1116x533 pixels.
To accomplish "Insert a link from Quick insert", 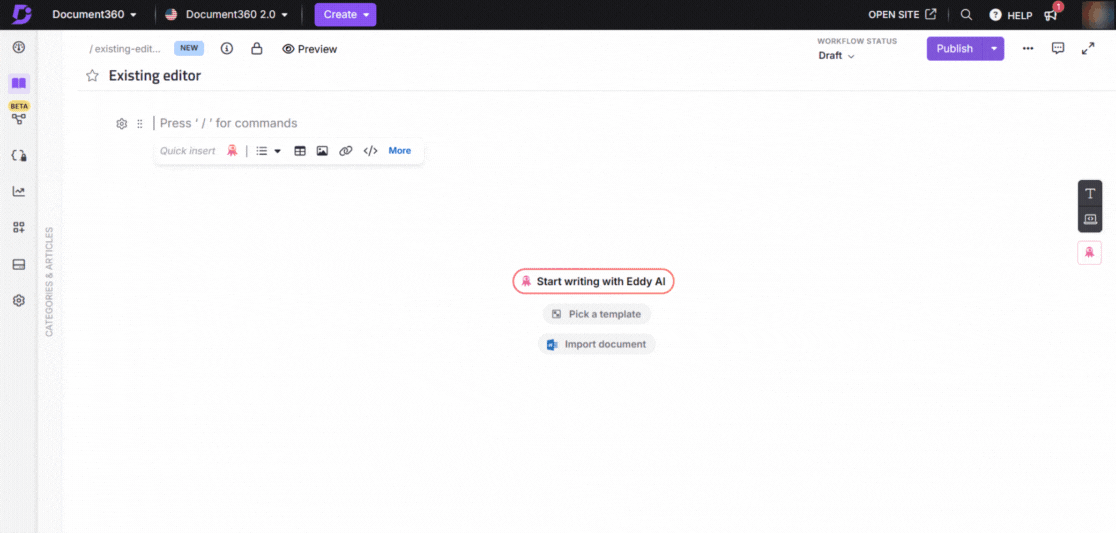I will pyautogui.click(x=346, y=151).
